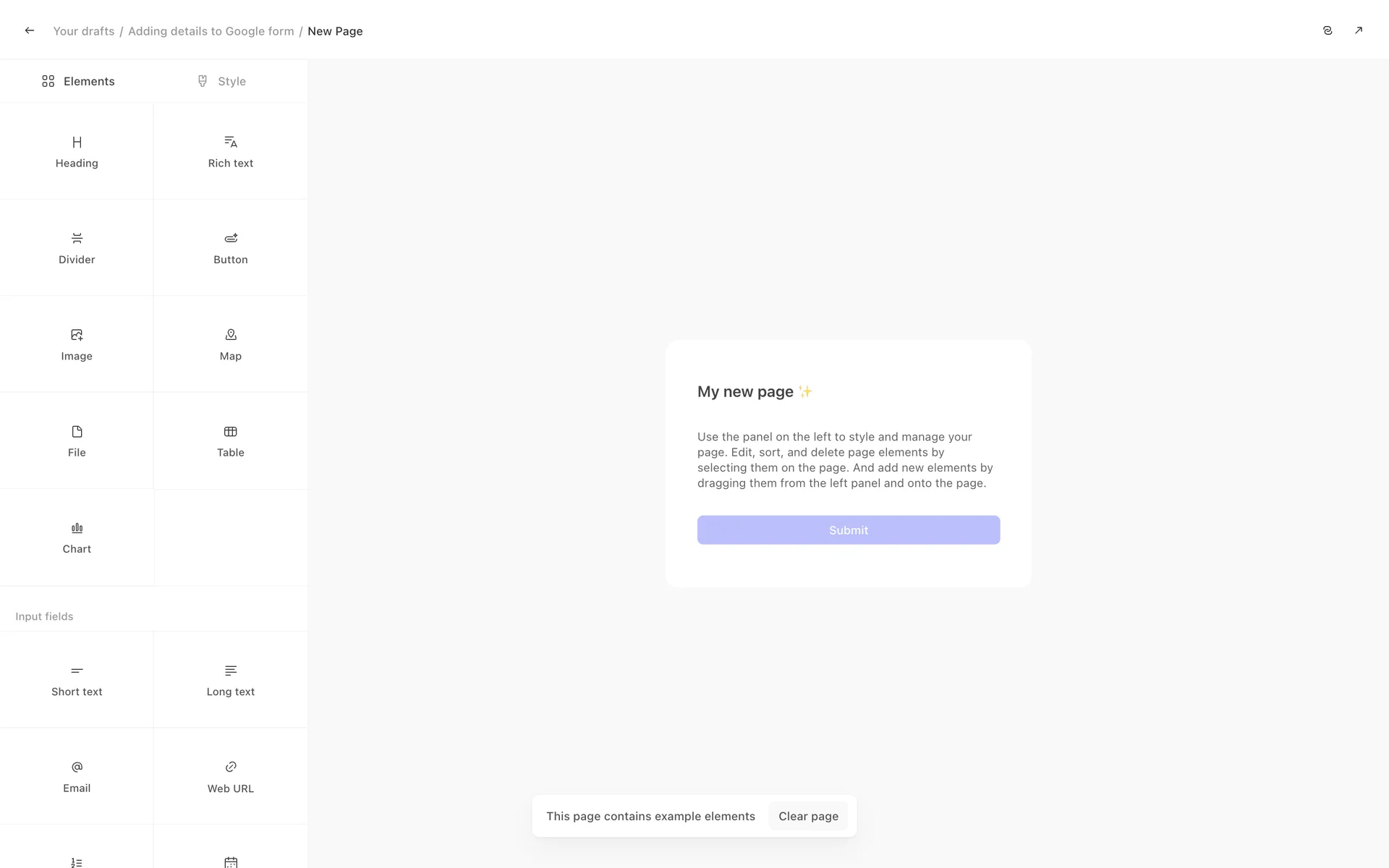Go back using the left arrow
The width and height of the screenshot is (1389, 868).
30,30
